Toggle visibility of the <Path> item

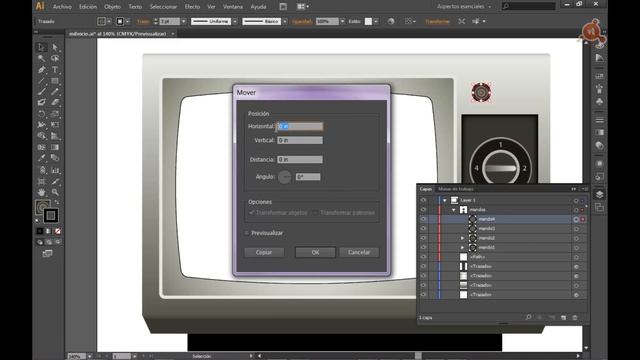pos(423,257)
